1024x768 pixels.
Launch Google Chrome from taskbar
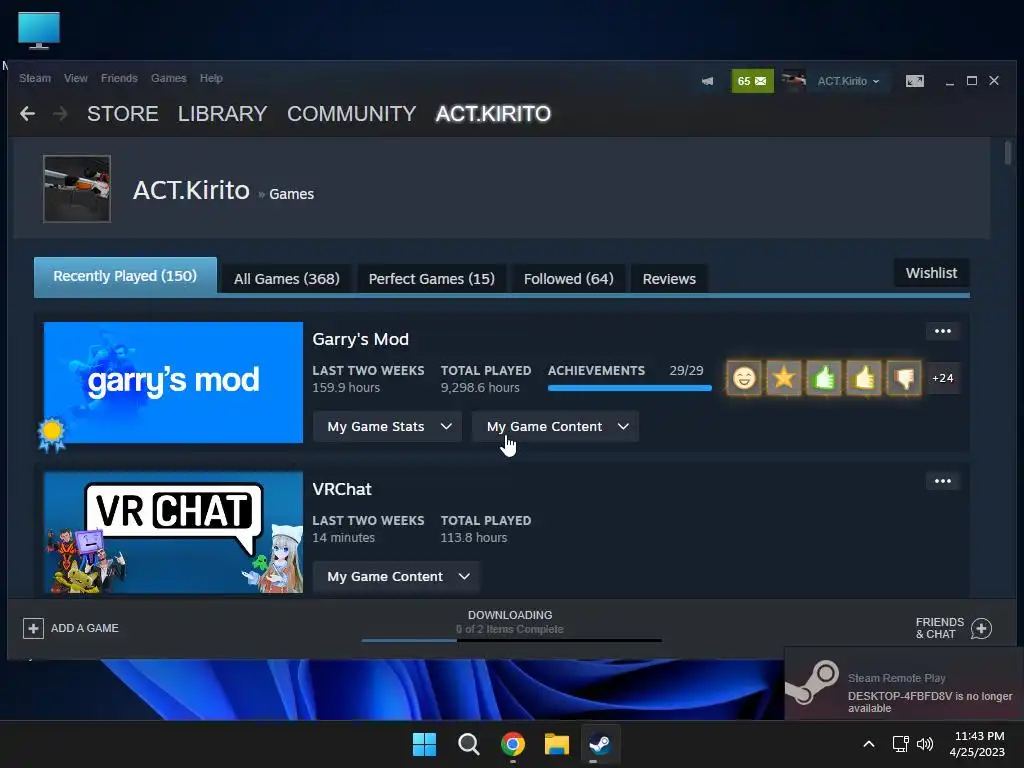coord(513,744)
